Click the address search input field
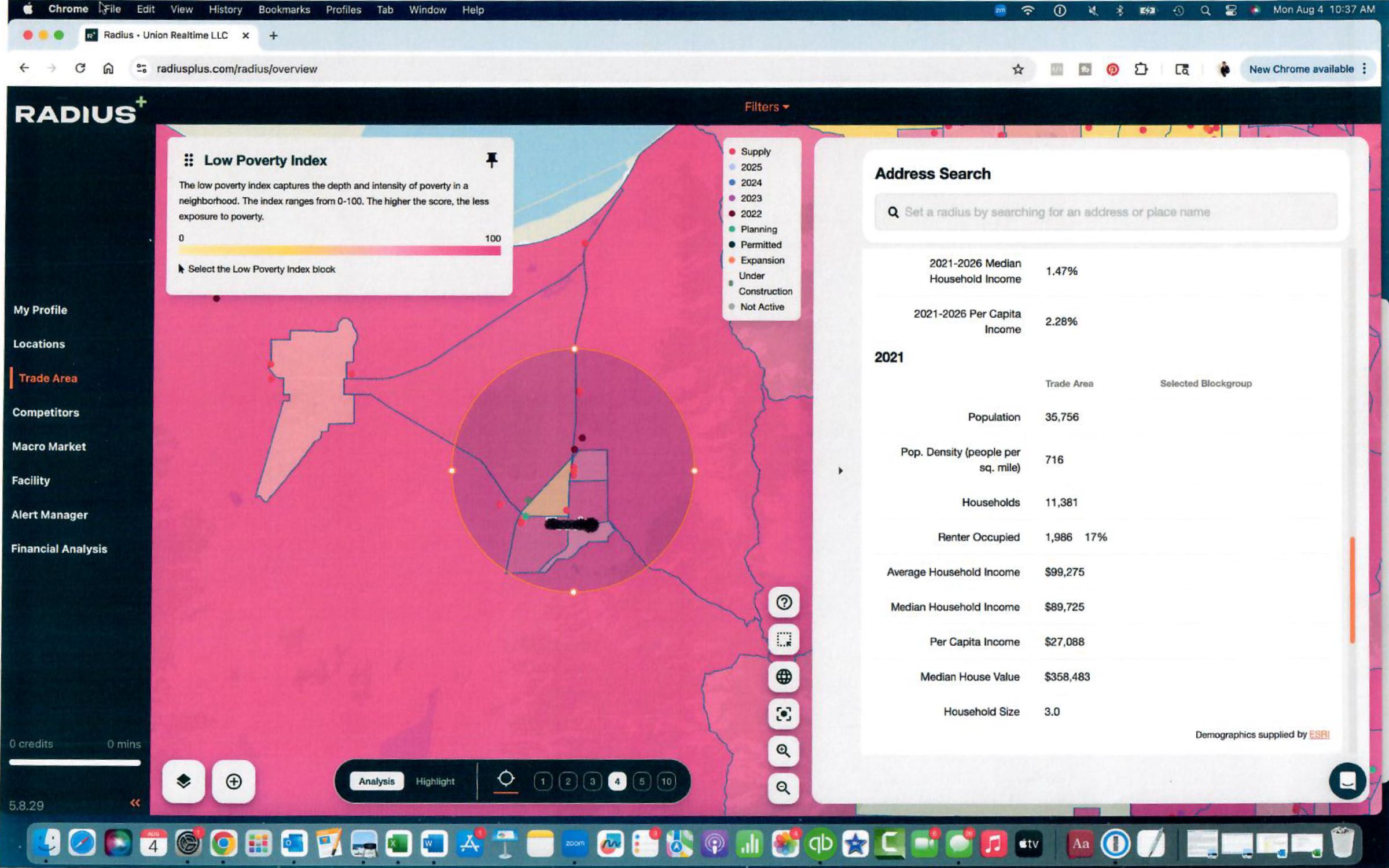This screenshot has width=1389, height=868. coord(1105,212)
